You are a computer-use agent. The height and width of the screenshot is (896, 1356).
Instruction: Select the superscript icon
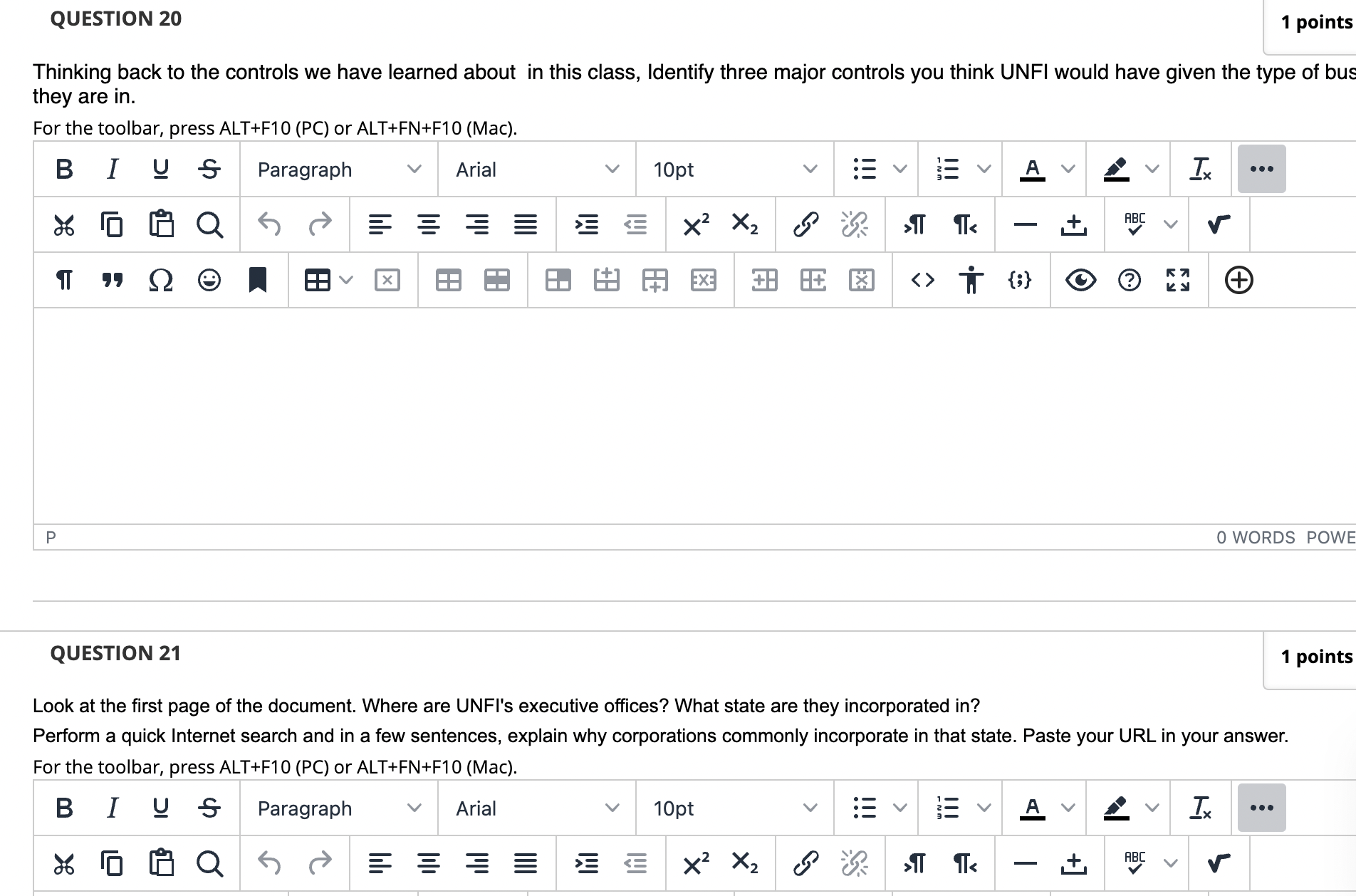(x=694, y=224)
